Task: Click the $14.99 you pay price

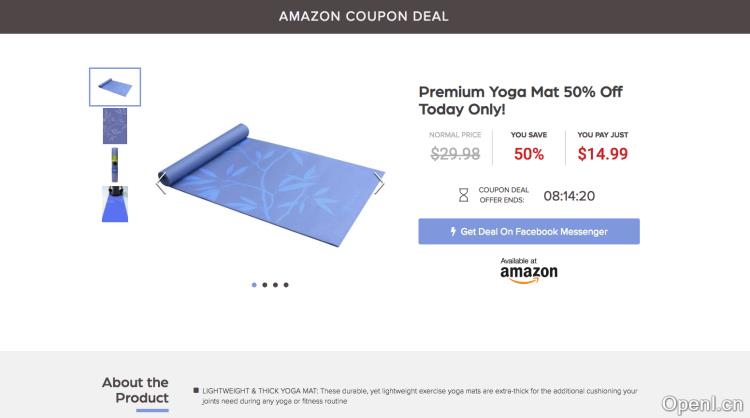Action: [603, 154]
